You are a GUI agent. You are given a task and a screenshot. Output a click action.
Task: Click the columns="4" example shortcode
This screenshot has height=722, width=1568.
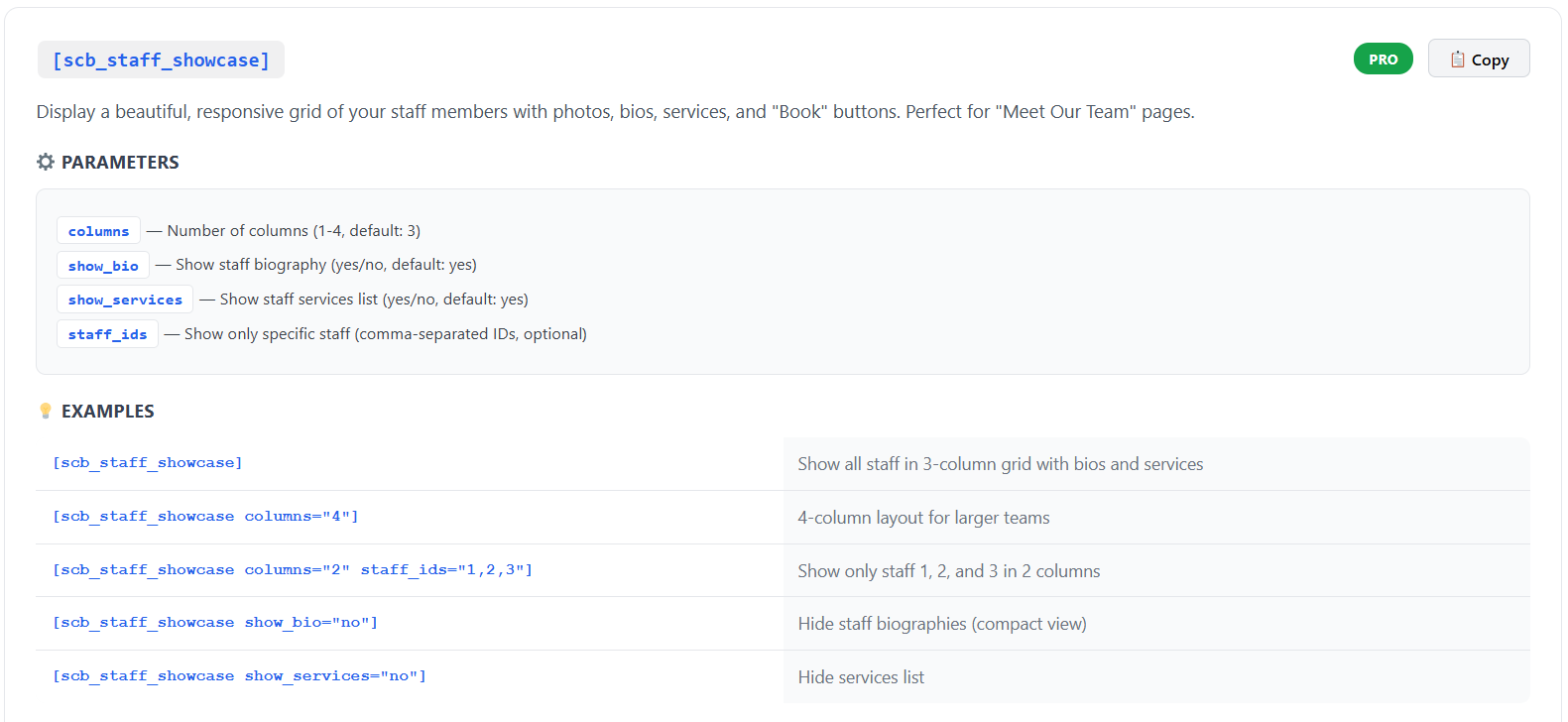coord(205,517)
